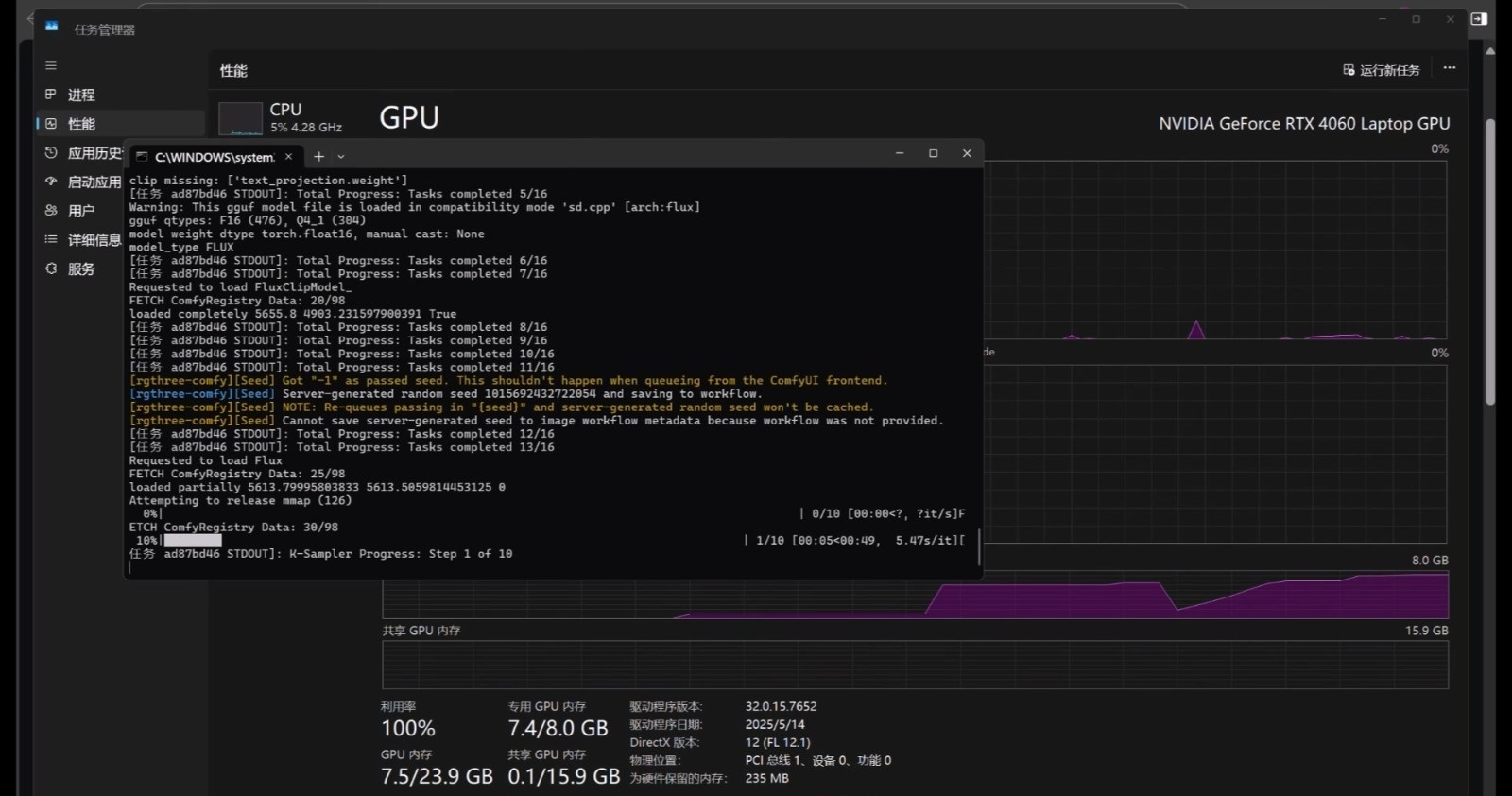Add a new terminal tab with plus

[x=319, y=156]
